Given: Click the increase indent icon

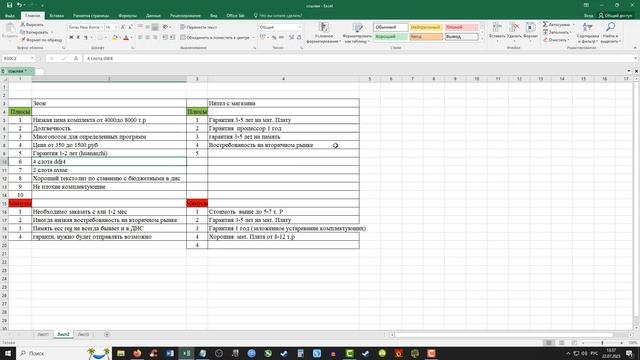Looking at the screenshot, I should click(172, 38).
